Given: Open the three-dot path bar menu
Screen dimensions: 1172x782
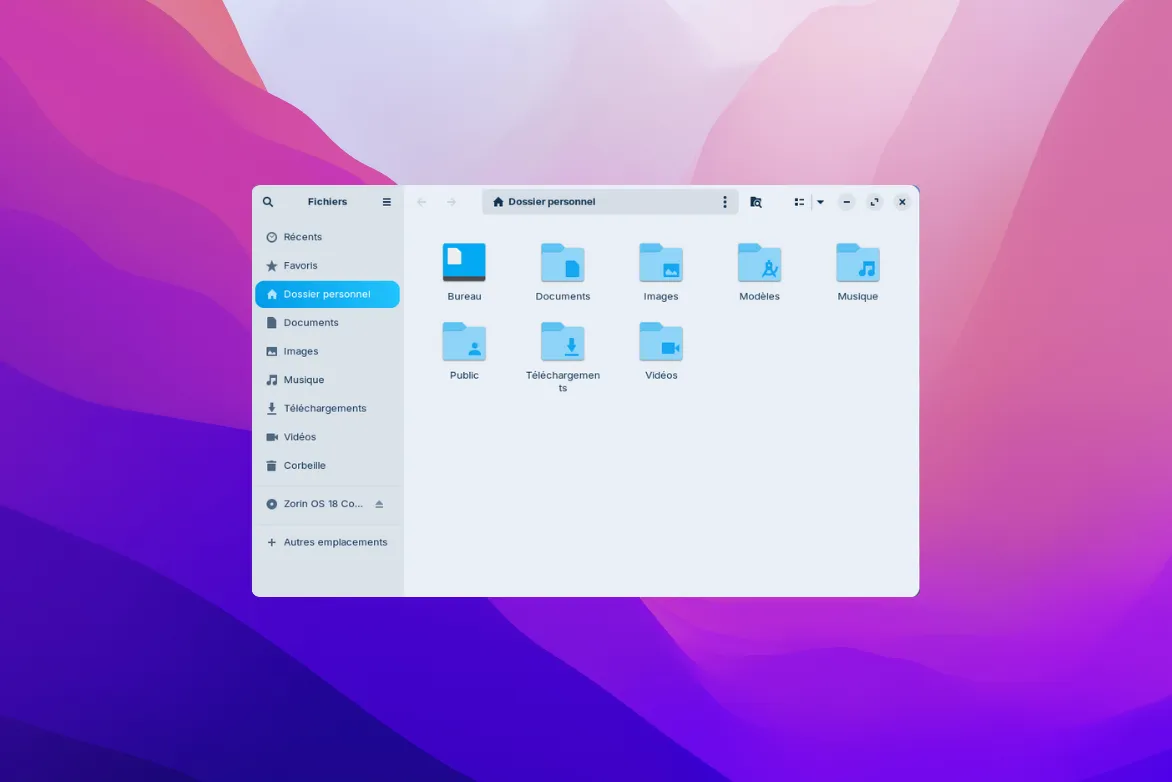Looking at the screenshot, I should pos(725,201).
